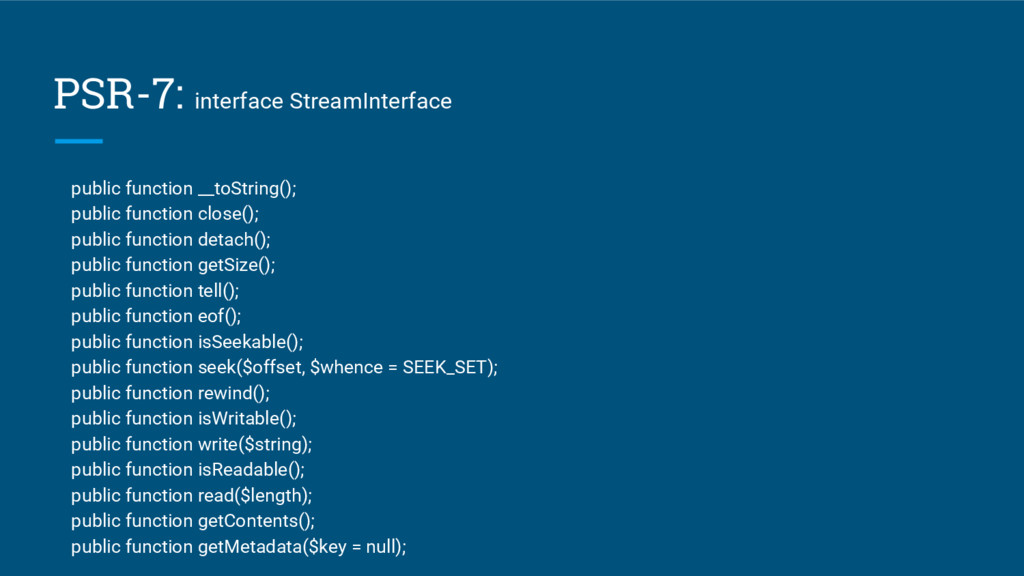Click the write($string) function line
This screenshot has height=576, width=1024.
pyautogui.click(x=192, y=444)
